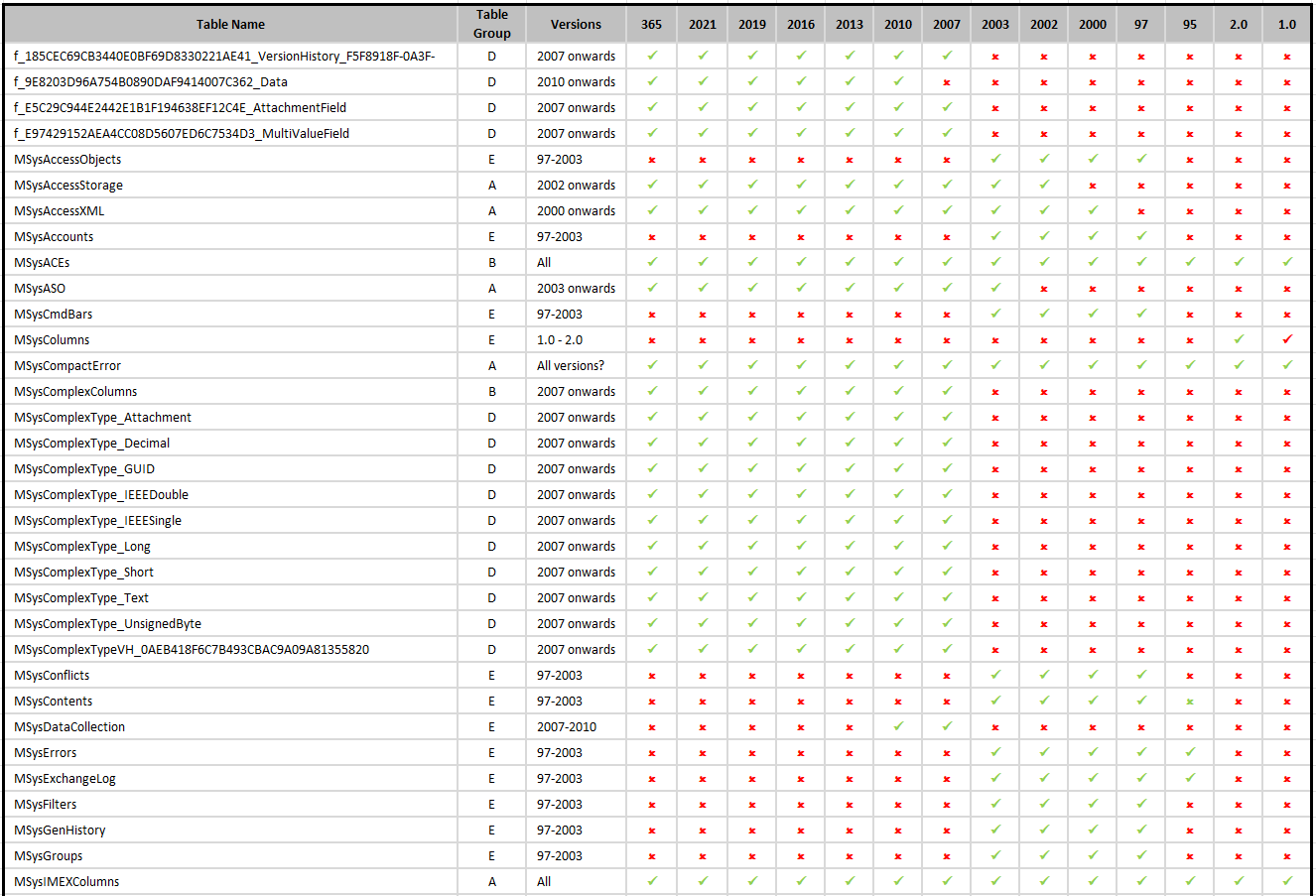Select the f_E5C29C944E...AttachmentField name cell
This screenshot has height=896, width=1316.
coord(230,107)
